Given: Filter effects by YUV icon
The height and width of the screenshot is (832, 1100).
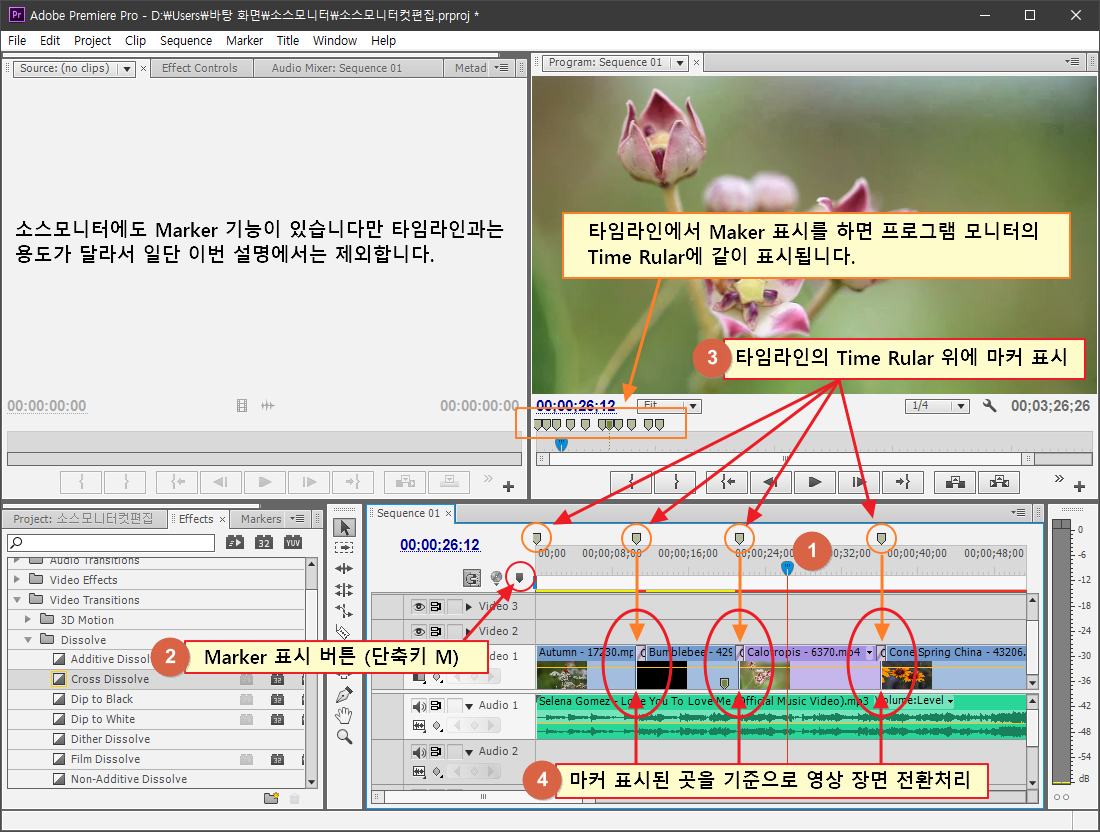Looking at the screenshot, I should pyautogui.click(x=293, y=542).
